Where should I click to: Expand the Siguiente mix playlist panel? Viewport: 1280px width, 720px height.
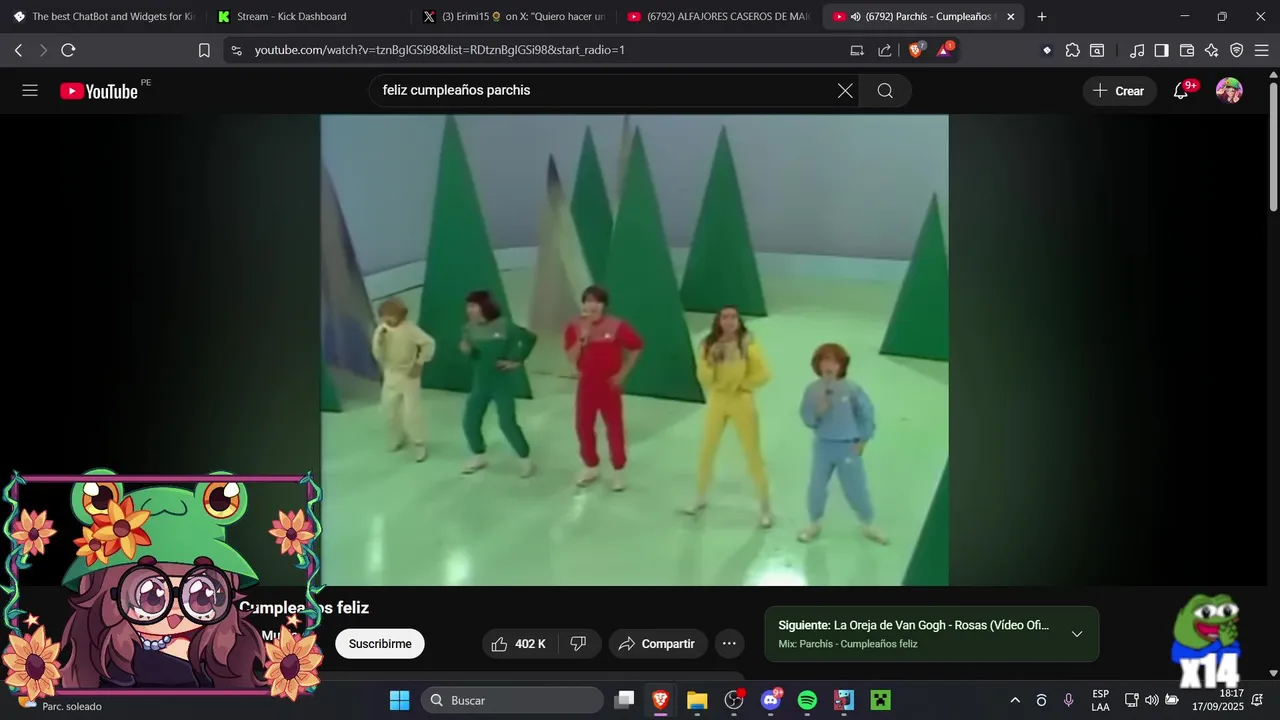click(x=1077, y=634)
